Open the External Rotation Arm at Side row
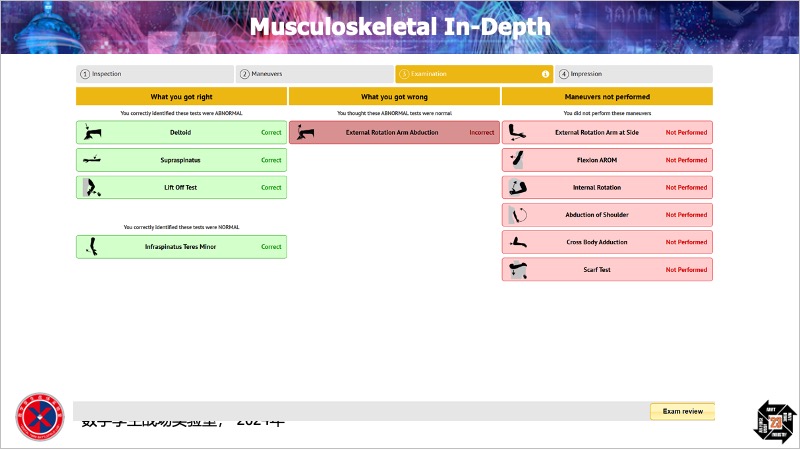Image resolution: width=800 pixels, height=450 pixels. pos(607,132)
